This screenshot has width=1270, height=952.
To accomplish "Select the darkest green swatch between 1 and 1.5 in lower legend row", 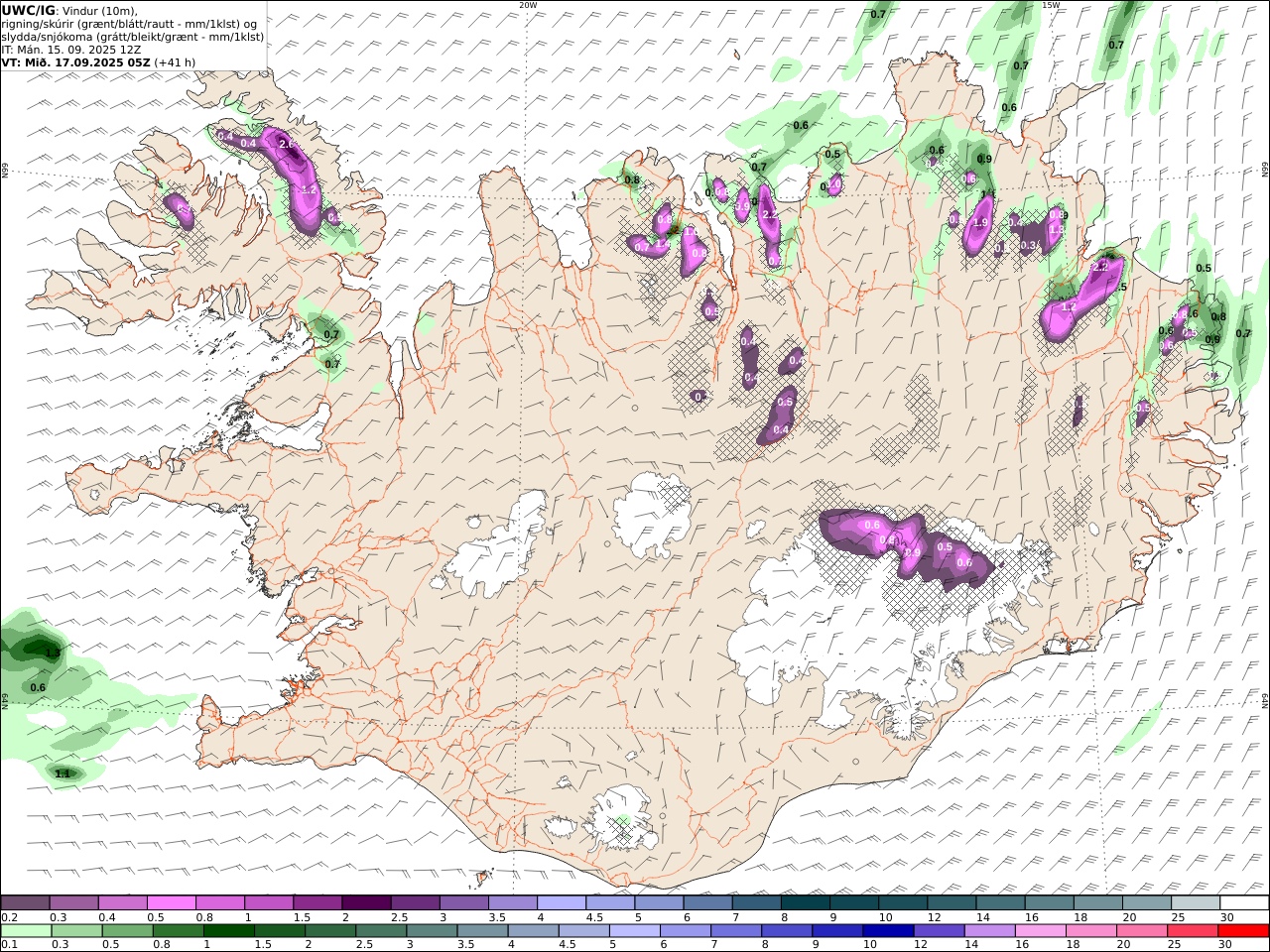I will pos(228,931).
